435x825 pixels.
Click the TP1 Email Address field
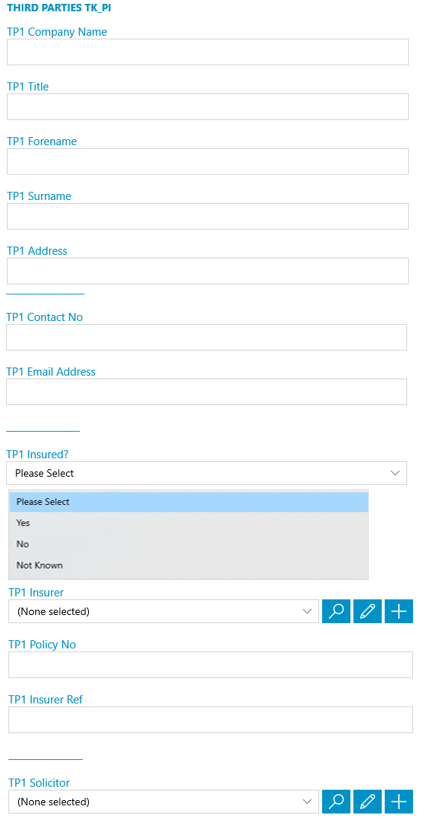[x=207, y=391]
